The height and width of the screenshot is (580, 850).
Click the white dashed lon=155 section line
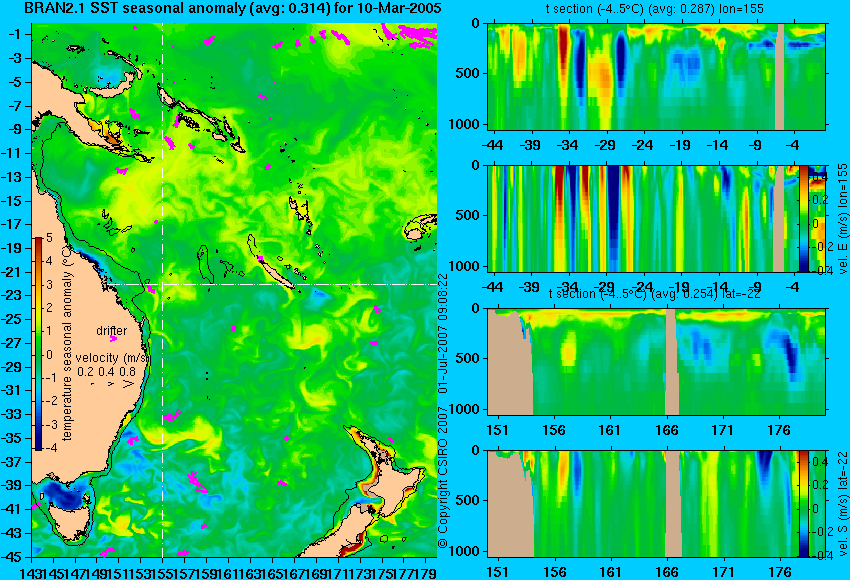[x=162, y=290]
